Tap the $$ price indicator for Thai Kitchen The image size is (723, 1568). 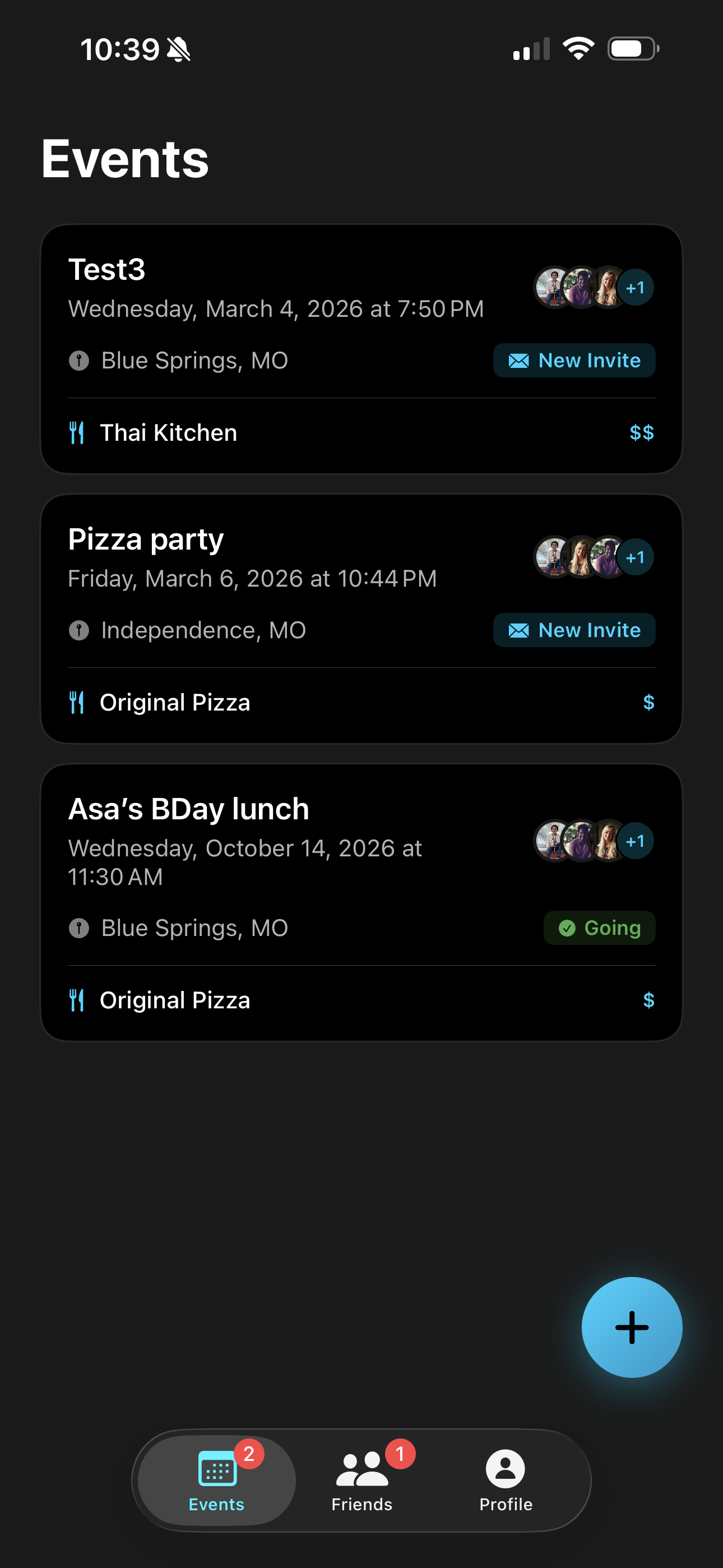641,433
